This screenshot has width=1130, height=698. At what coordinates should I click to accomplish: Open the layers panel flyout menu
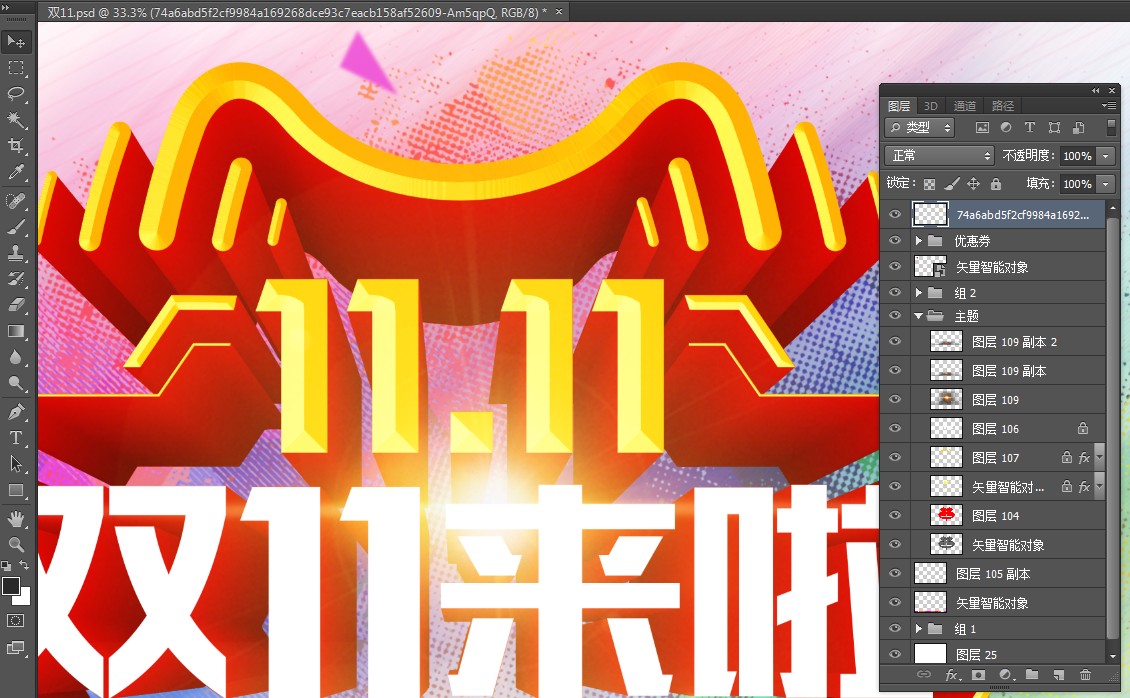pos(1108,106)
